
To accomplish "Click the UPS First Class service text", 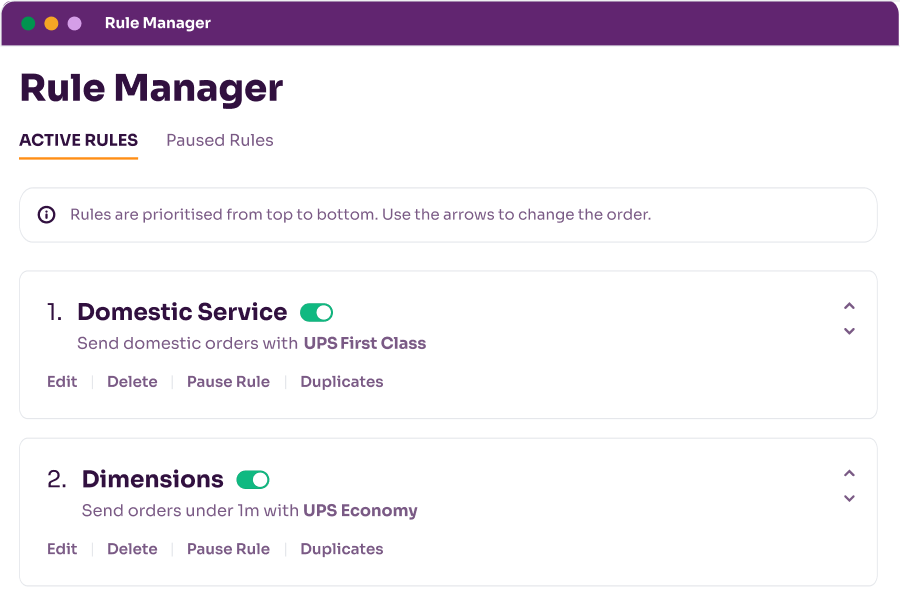I will (365, 343).
